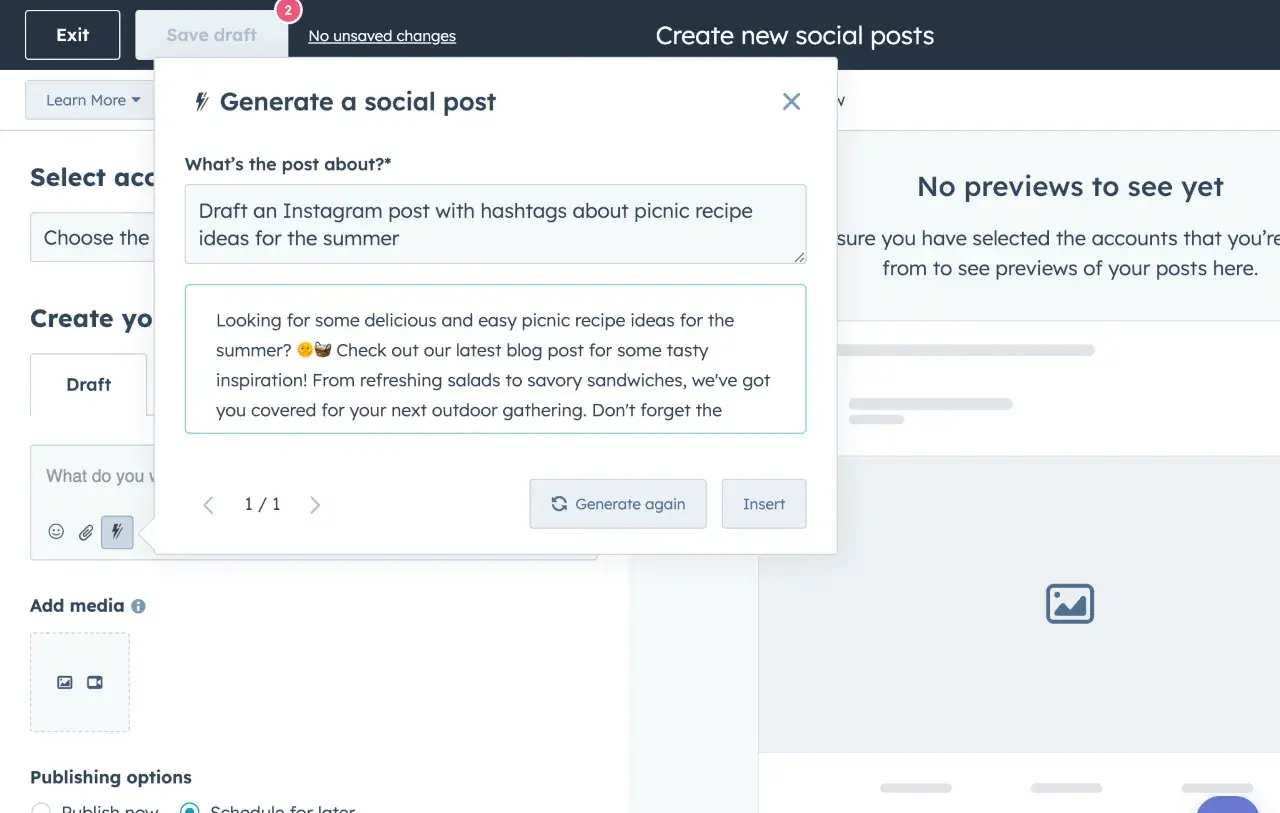This screenshot has width=1280, height=813.
Task: Go to the next generated result
Action: (x=315, y=505)
